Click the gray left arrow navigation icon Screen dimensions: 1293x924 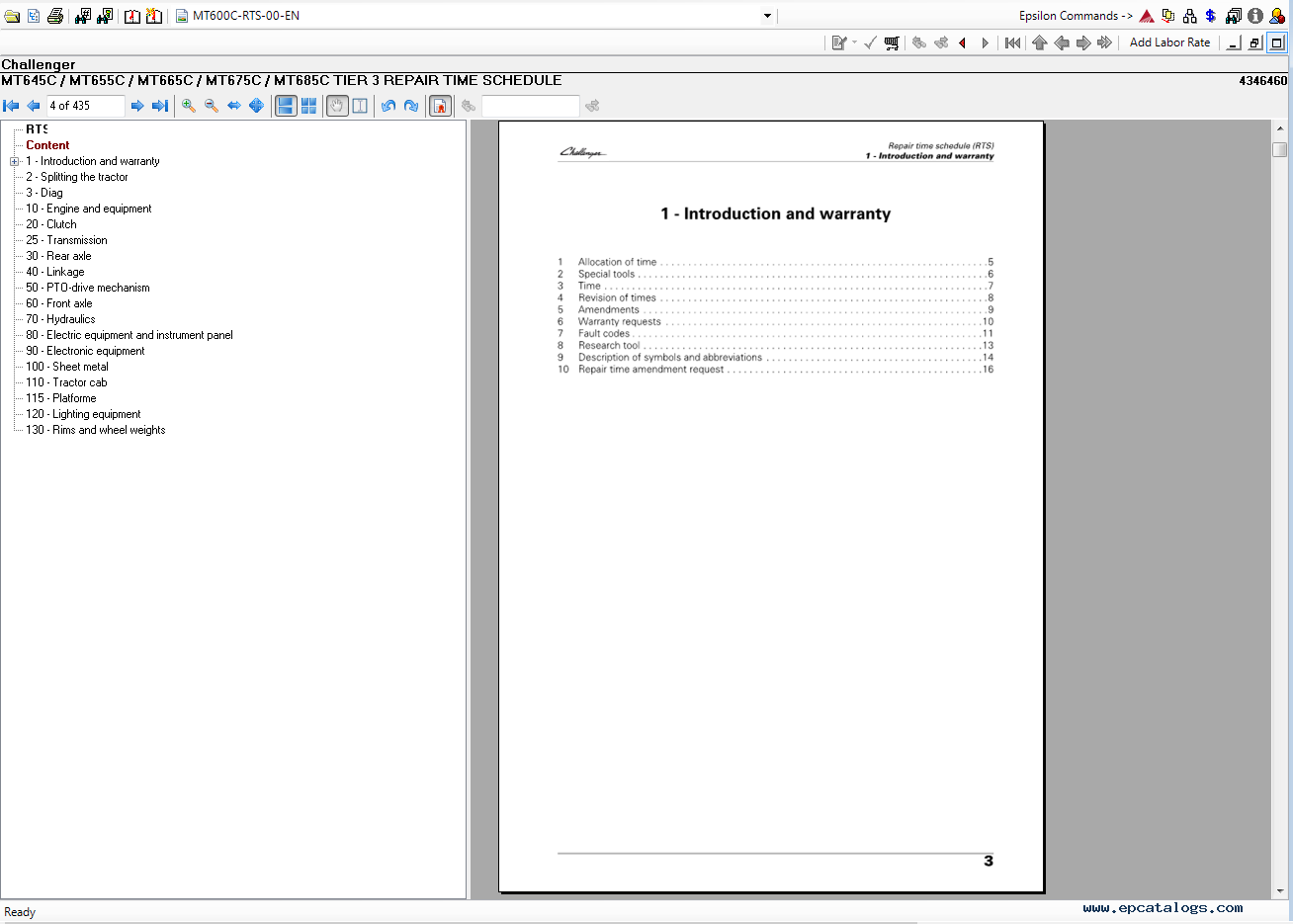tap(1062, 42)
